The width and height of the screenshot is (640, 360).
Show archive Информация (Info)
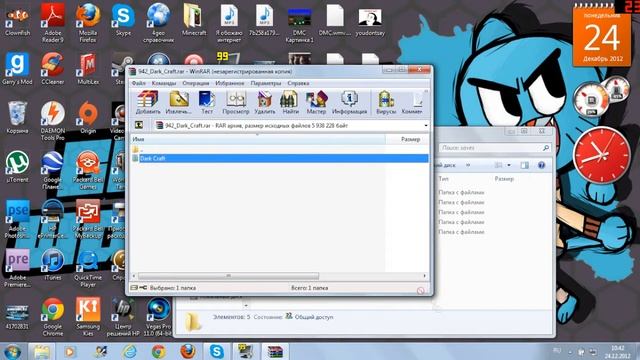coord(349,102)
